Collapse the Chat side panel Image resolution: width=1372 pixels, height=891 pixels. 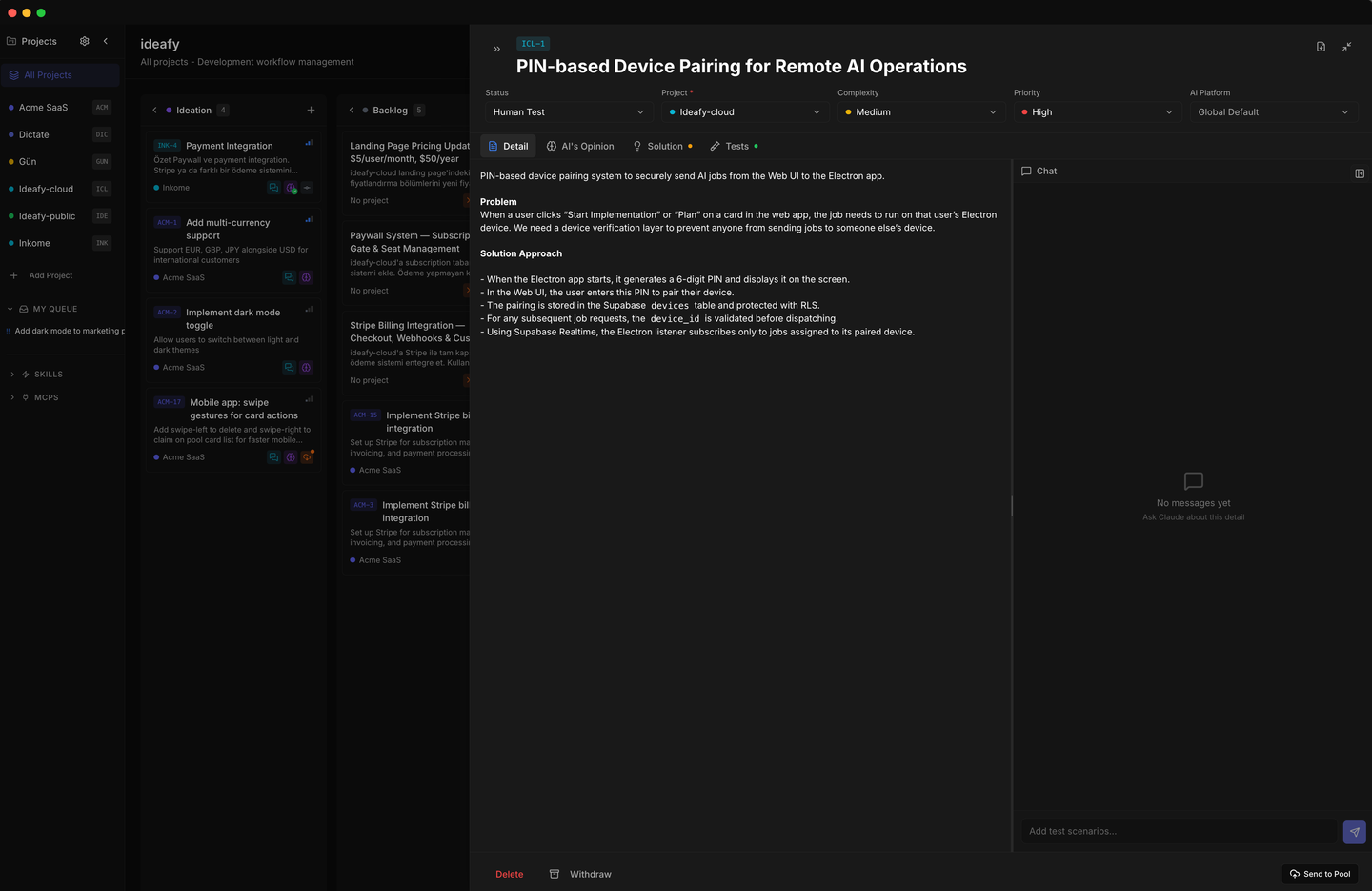(1360, 173)
